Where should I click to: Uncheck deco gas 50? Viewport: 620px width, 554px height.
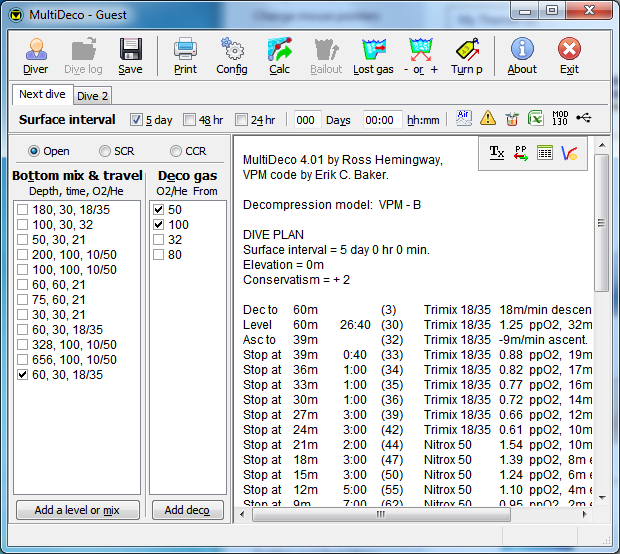(159, 210)
